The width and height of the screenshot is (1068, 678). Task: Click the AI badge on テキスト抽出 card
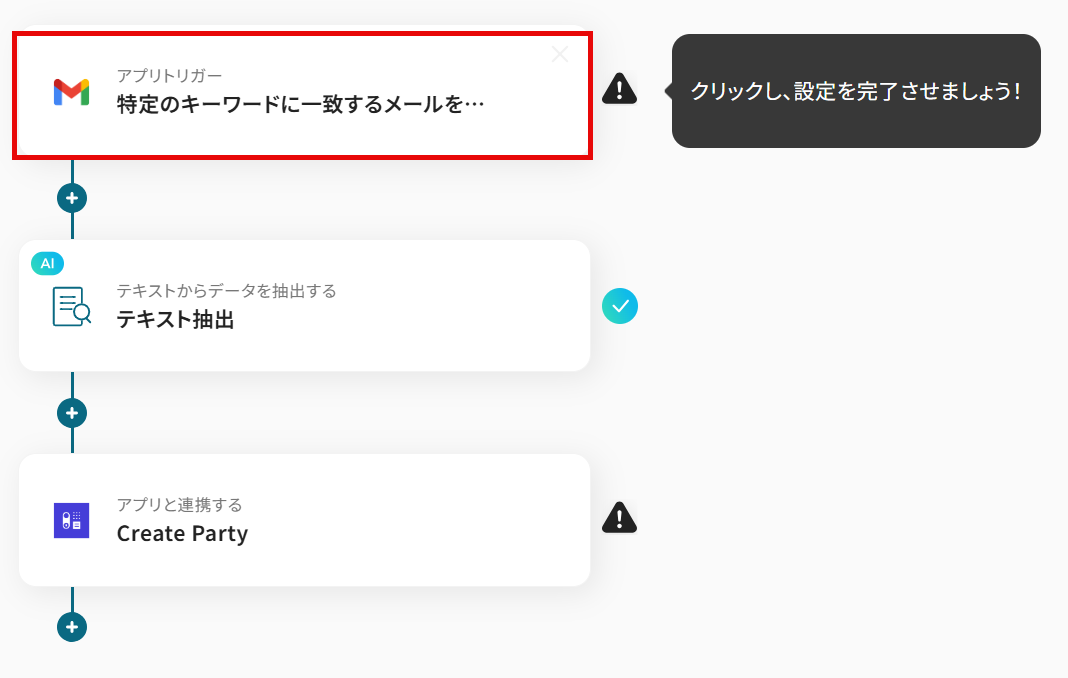(48, 263)
